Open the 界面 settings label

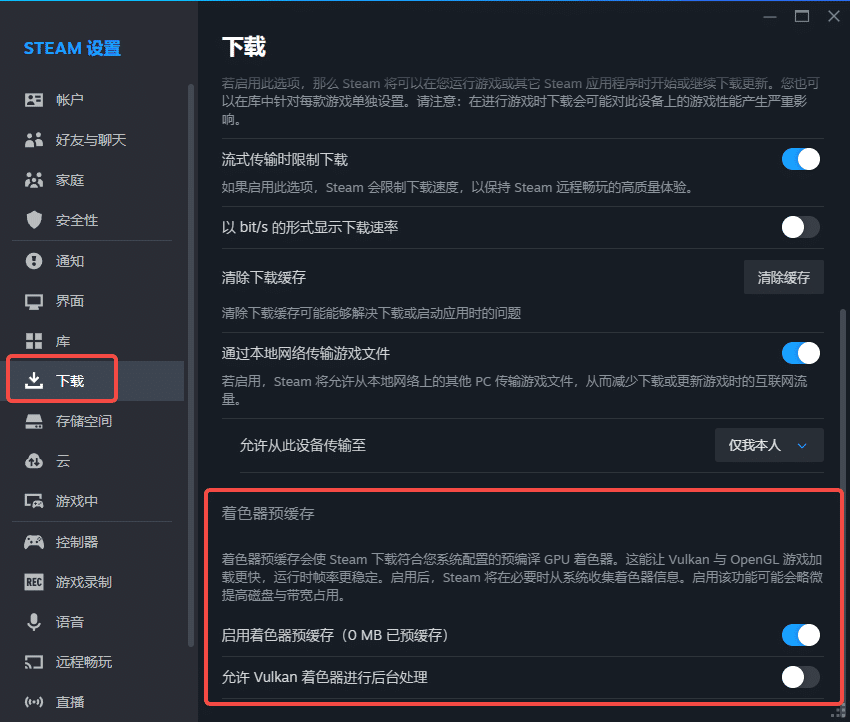pyautogui.click(x=70, y=301)
